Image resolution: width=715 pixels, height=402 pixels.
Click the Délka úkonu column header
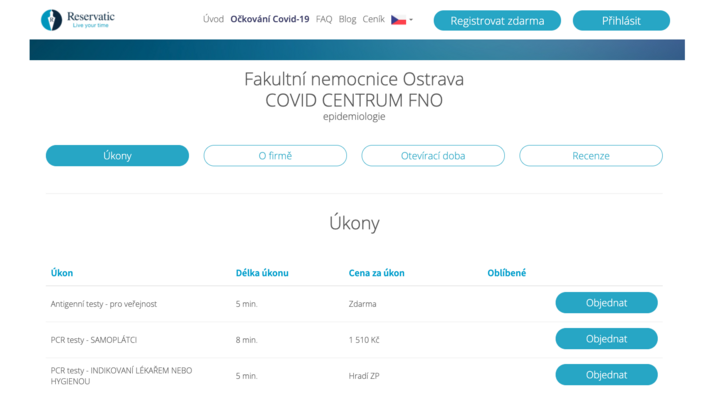(262, 273)
